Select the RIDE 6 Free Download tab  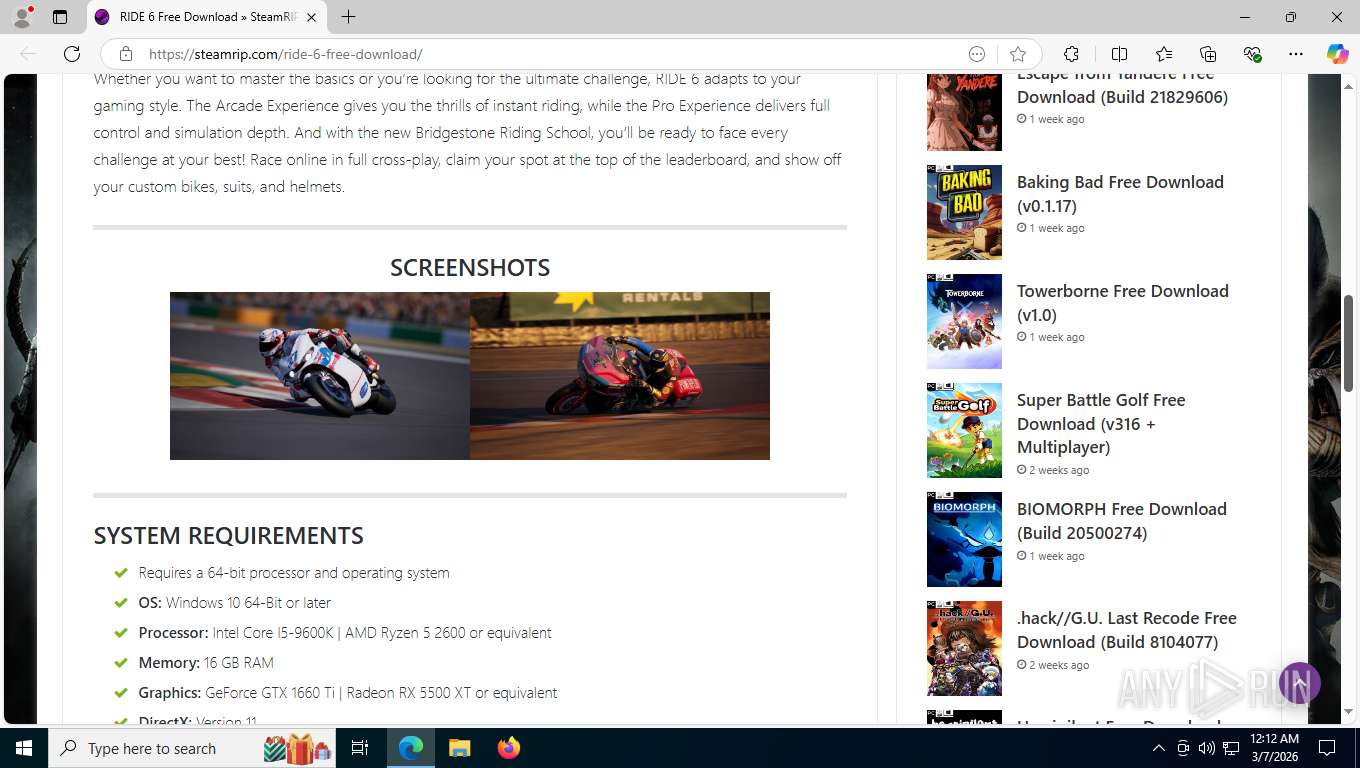click(207, 17)
